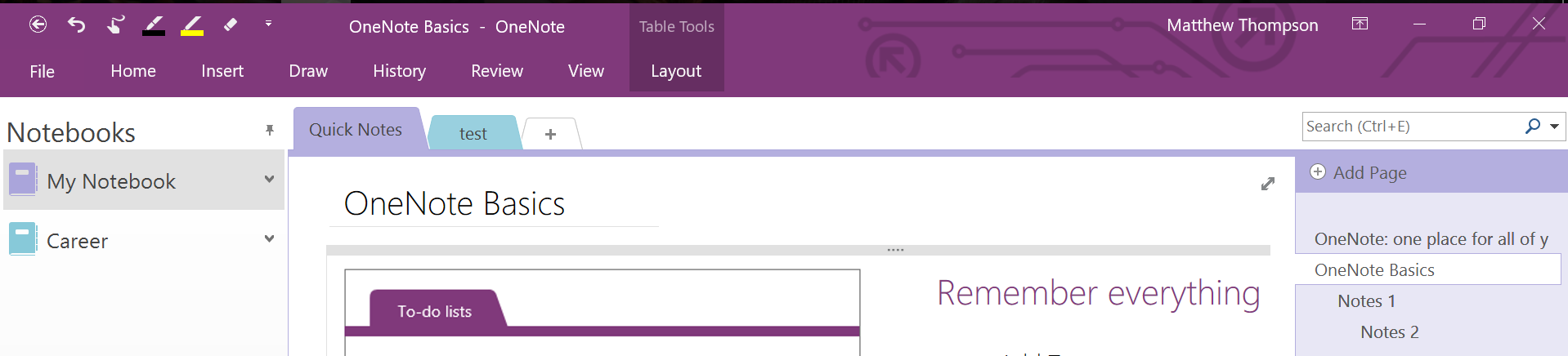1568x356 pixels.
Task: Select the Table Tools Layout tab
Action: pos(676,71)
